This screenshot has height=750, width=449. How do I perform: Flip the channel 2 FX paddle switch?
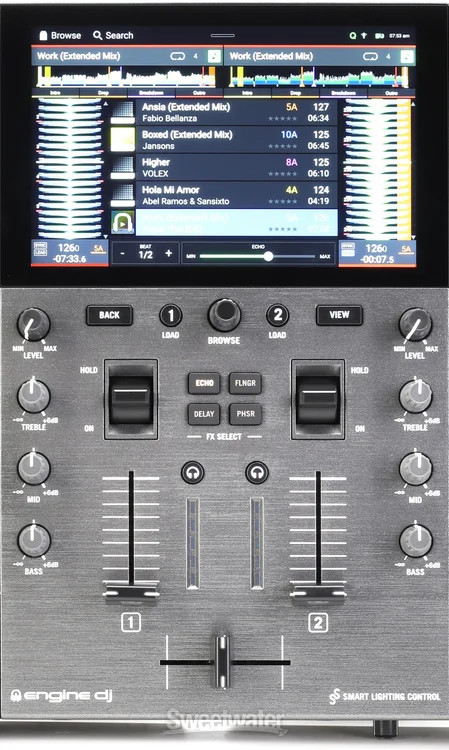pos(318,399)
